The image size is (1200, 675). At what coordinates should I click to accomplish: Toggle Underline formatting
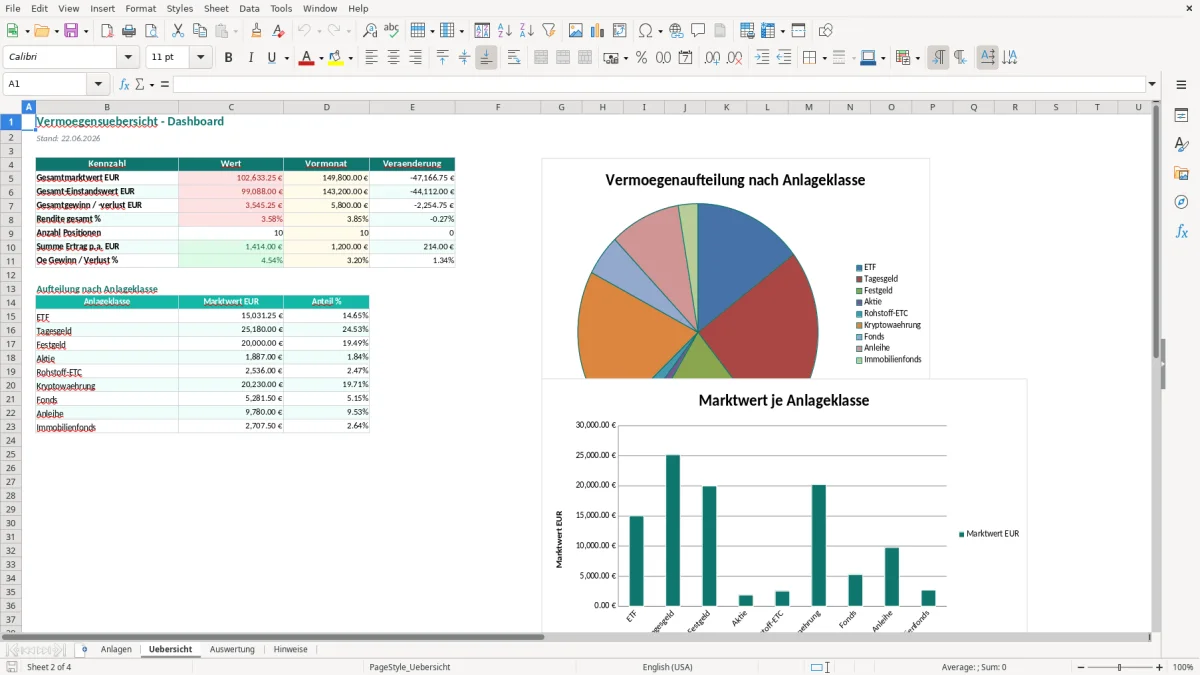(x=271, y=58)
